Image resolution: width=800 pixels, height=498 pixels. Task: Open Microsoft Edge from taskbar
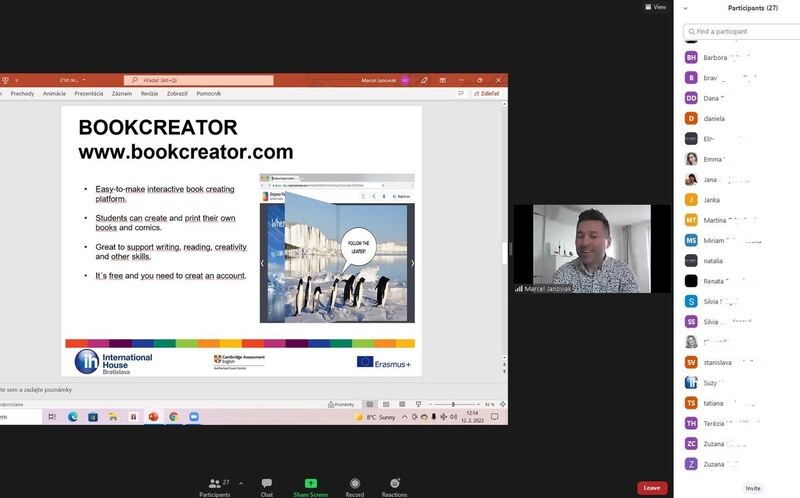(x=73, y=417)
